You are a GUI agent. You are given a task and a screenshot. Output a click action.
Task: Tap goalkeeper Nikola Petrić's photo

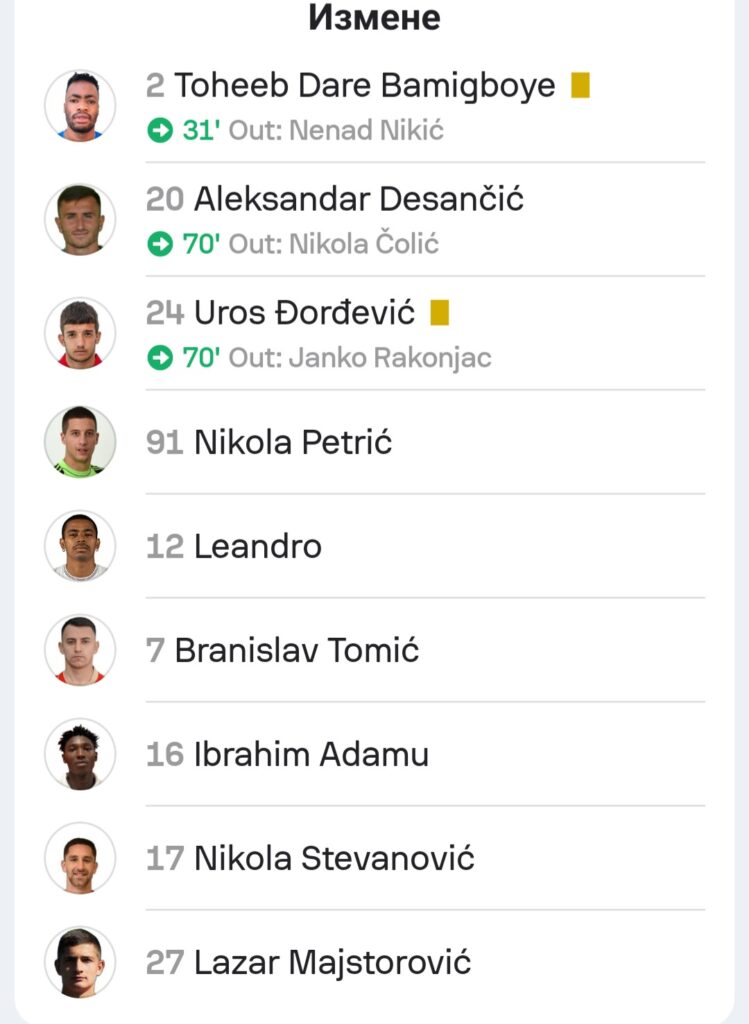(80, 442)
